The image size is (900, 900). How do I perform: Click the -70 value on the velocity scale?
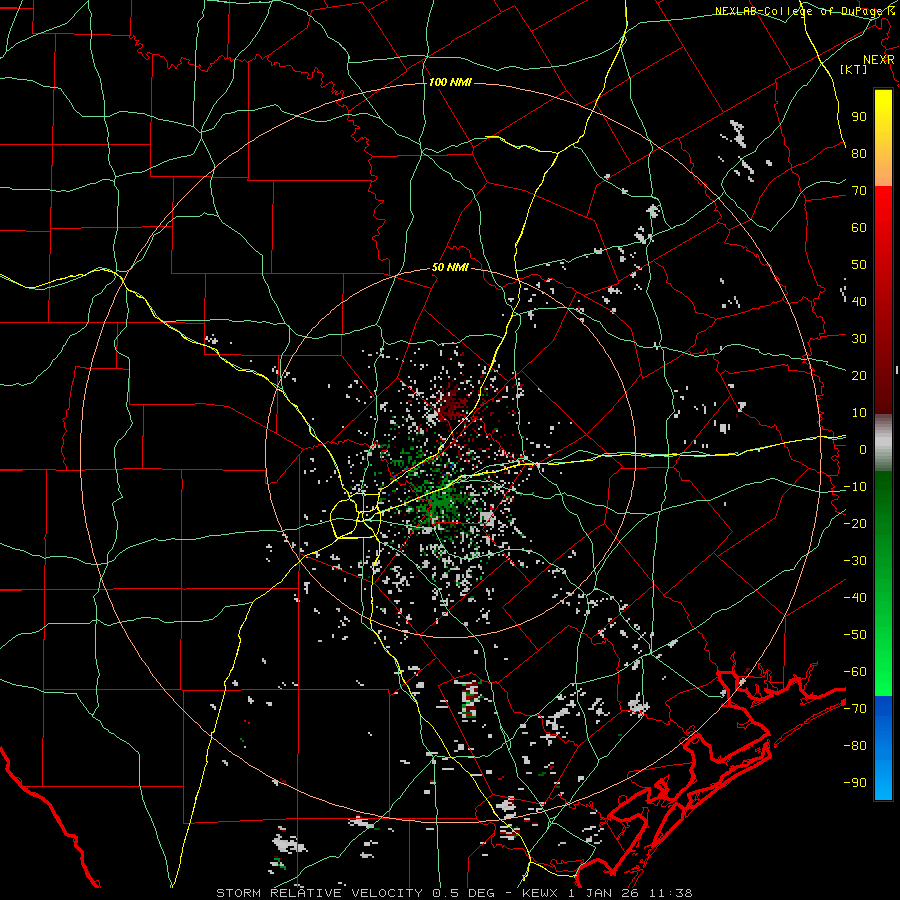(855, 709)
